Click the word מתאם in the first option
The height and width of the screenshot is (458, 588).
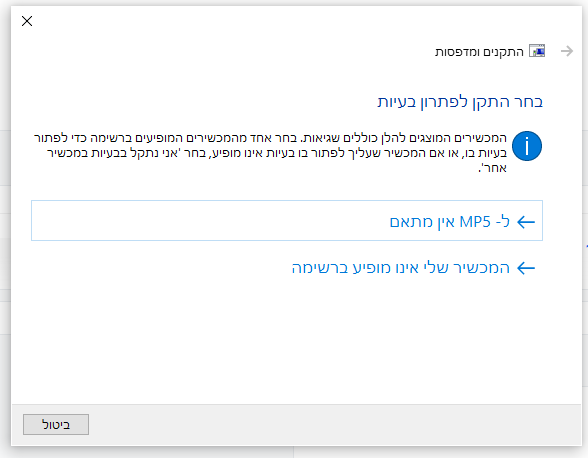pyautogui.click(x=406, y=222)
